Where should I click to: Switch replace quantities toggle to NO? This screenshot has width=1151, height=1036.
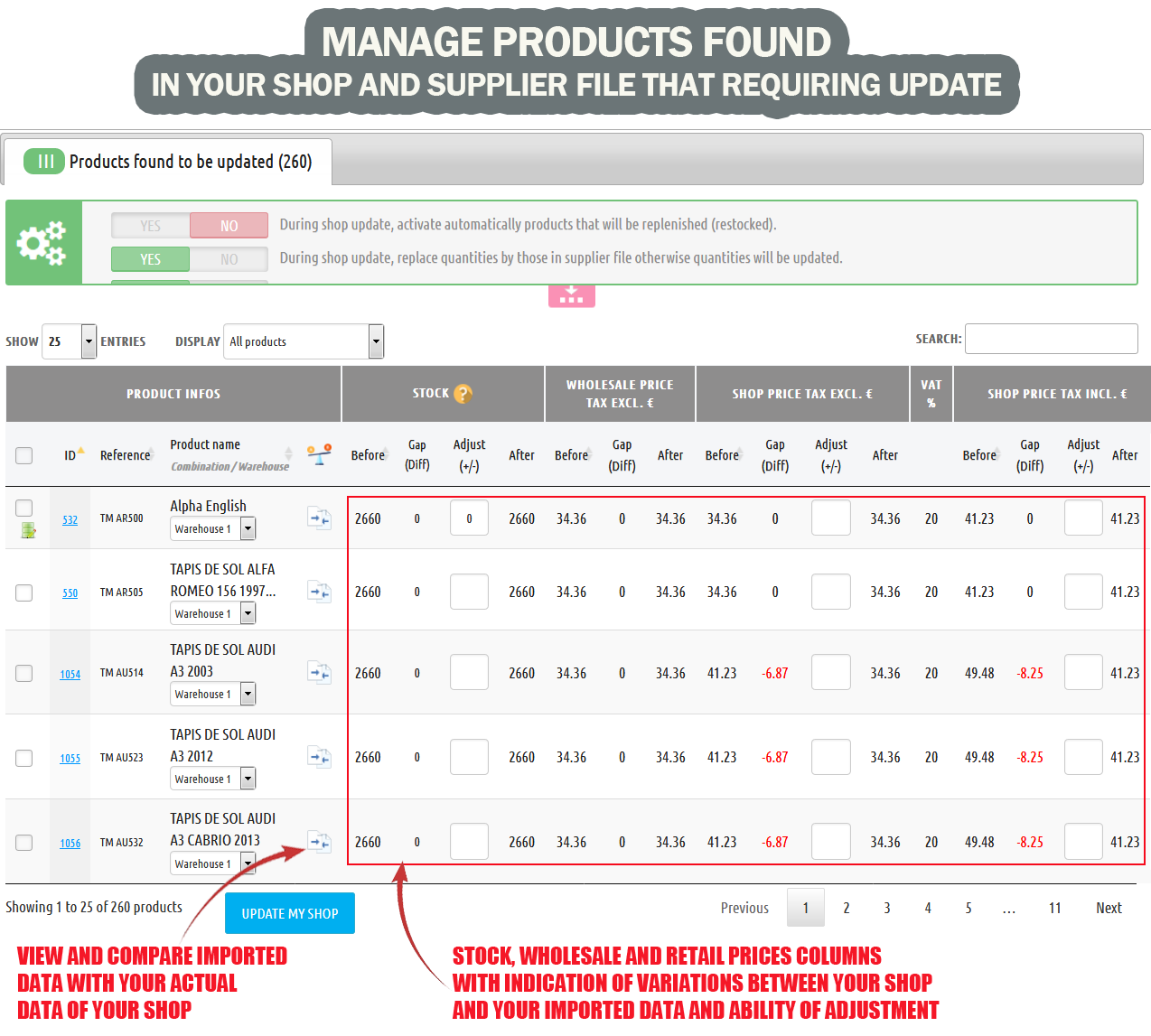[229, 259]
